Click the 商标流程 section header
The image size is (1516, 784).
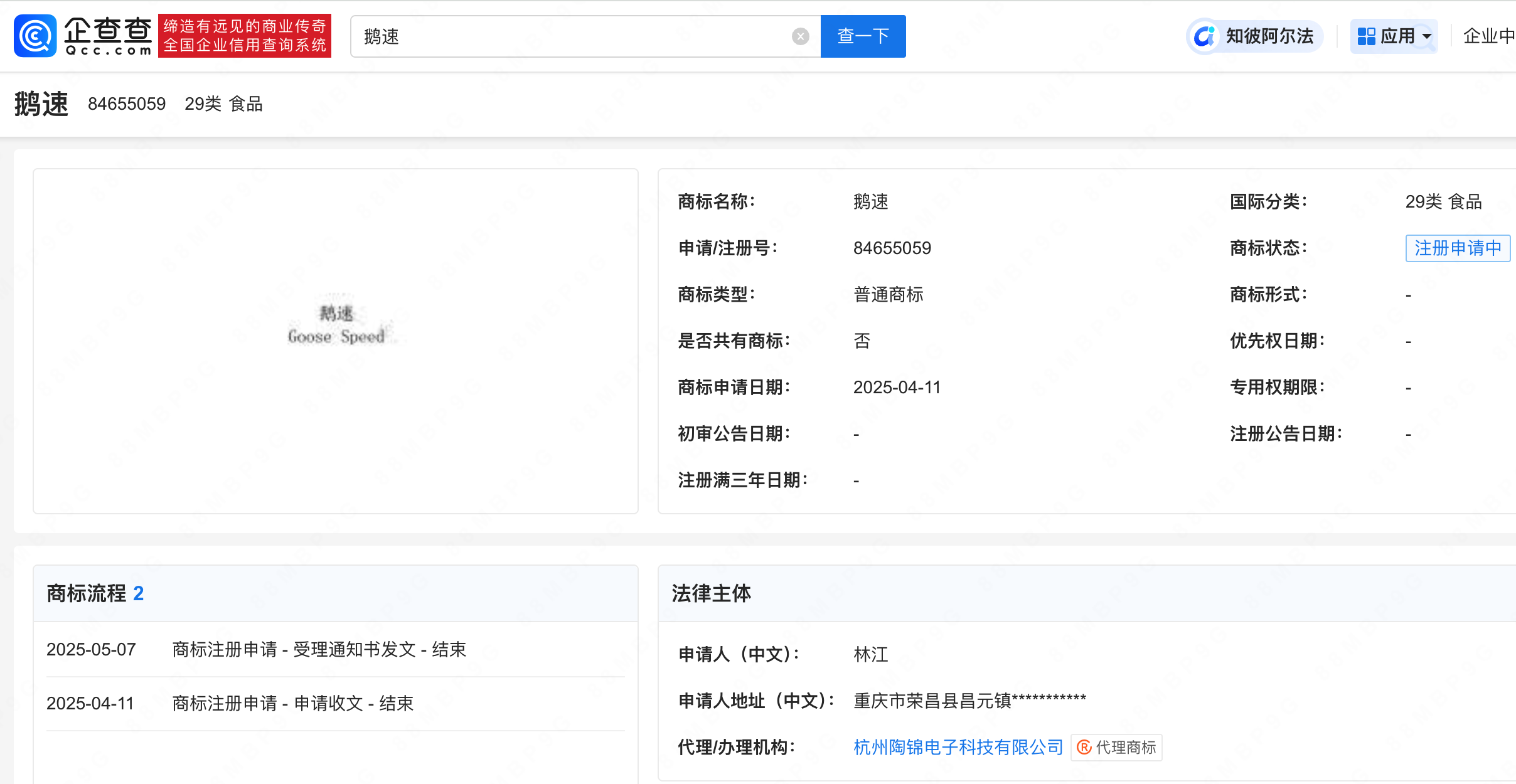pos(87,593)
